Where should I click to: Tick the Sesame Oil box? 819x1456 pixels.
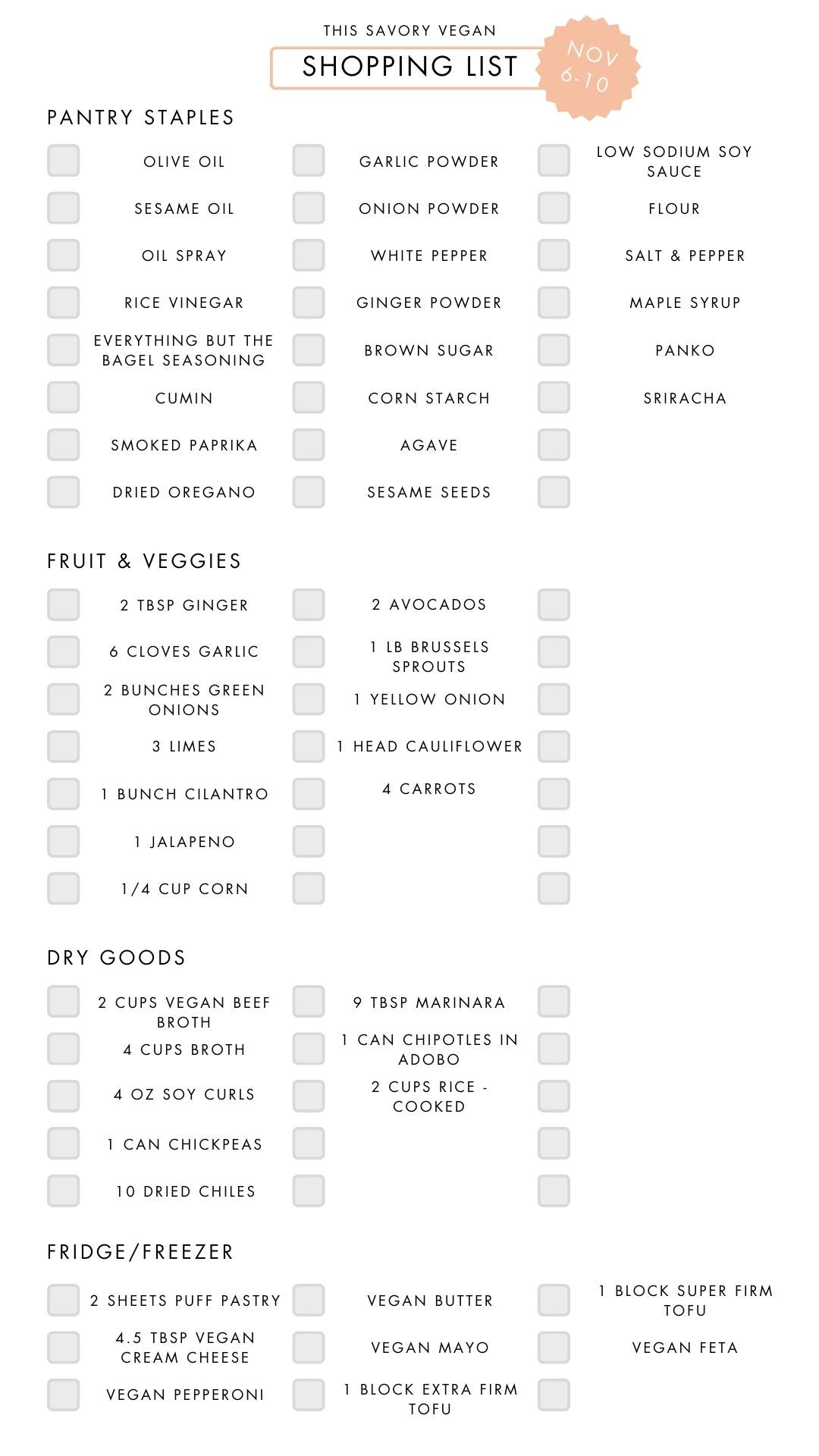(x=64, y=208)
